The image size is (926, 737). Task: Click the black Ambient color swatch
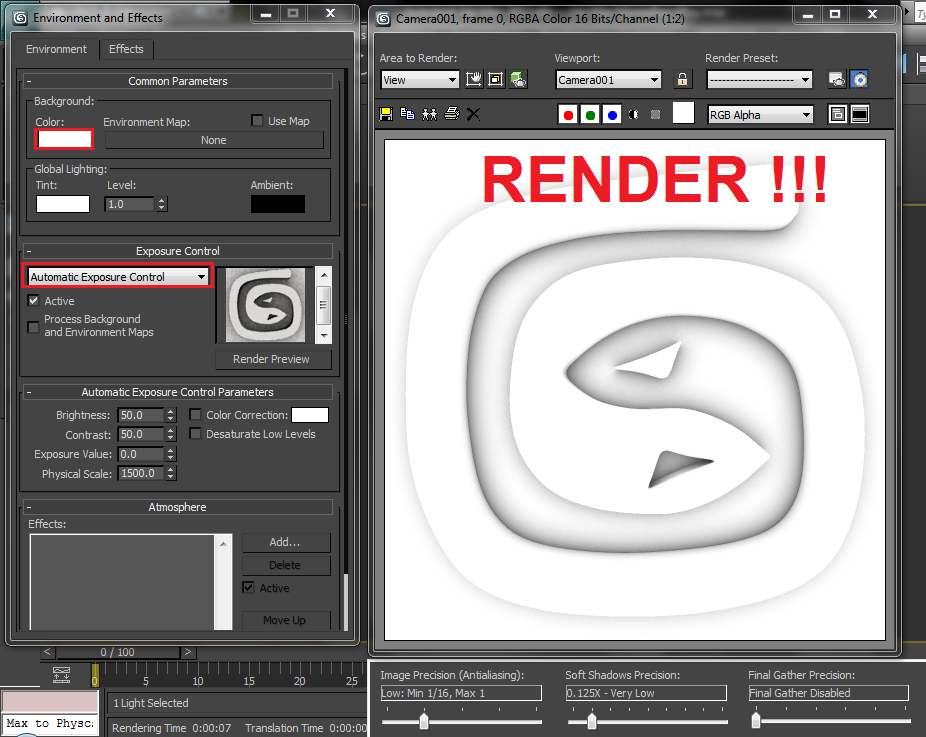coord(278,204)
